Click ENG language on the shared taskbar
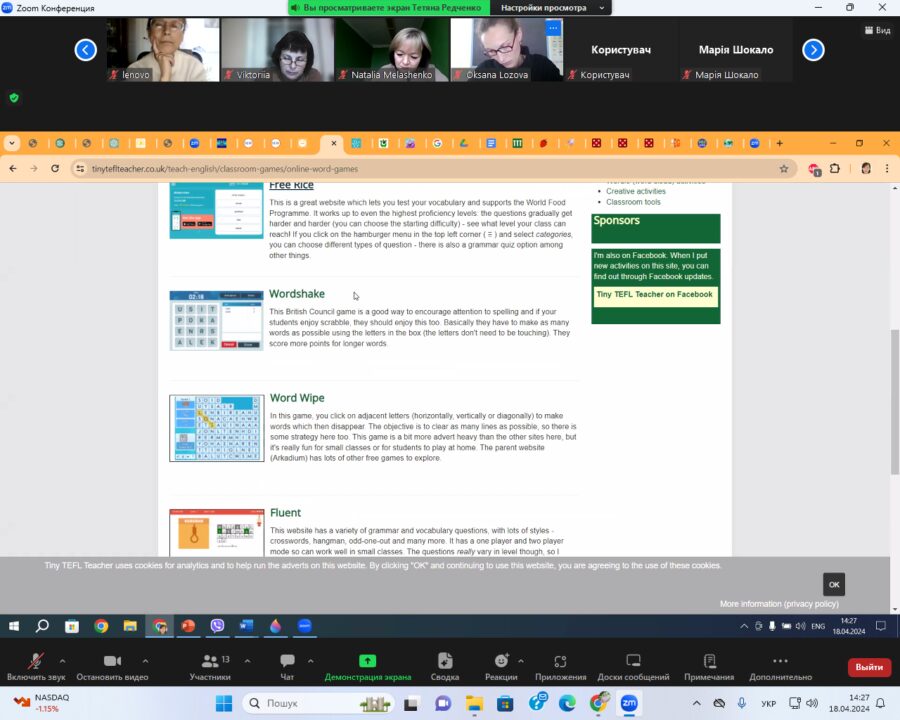The width and height of the screenshot is (900, 720). (x=818, y=626)
